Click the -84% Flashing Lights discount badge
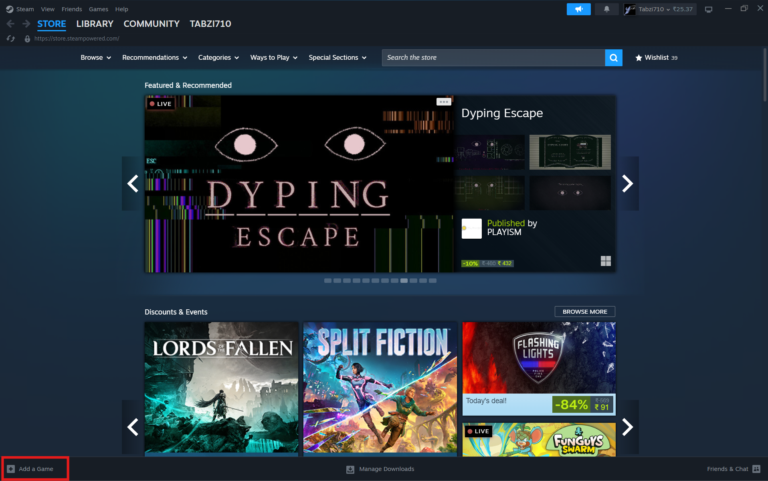This screenshot has width=768, height=481. pos(571,405)
